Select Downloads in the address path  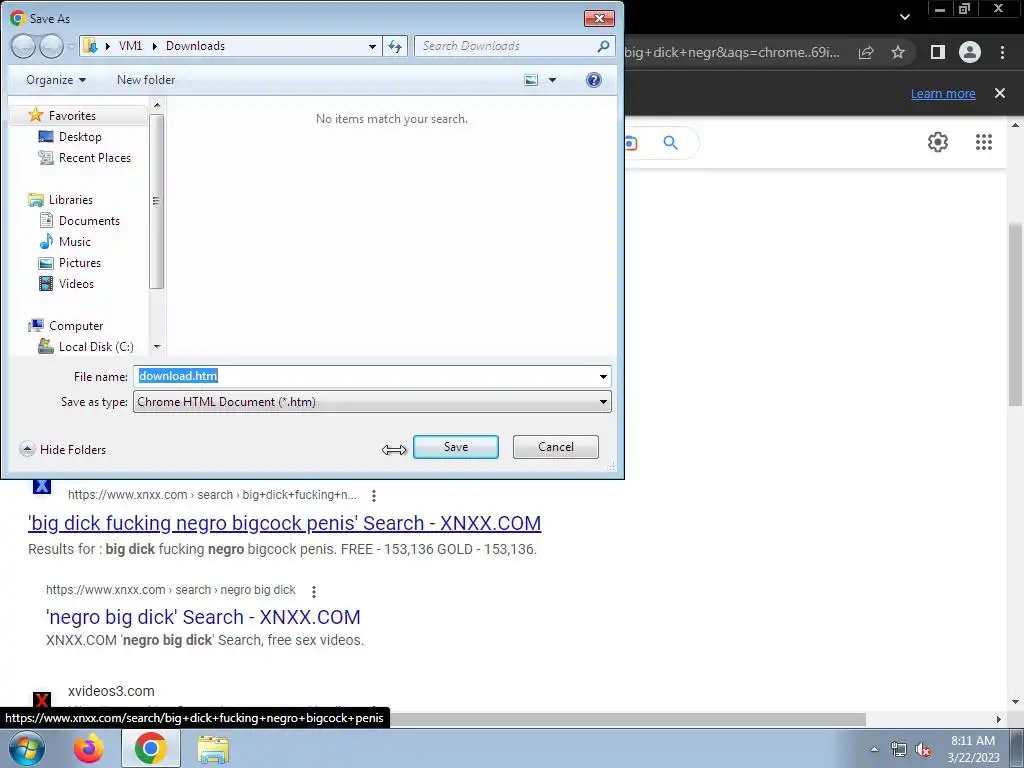pos(195,46)
